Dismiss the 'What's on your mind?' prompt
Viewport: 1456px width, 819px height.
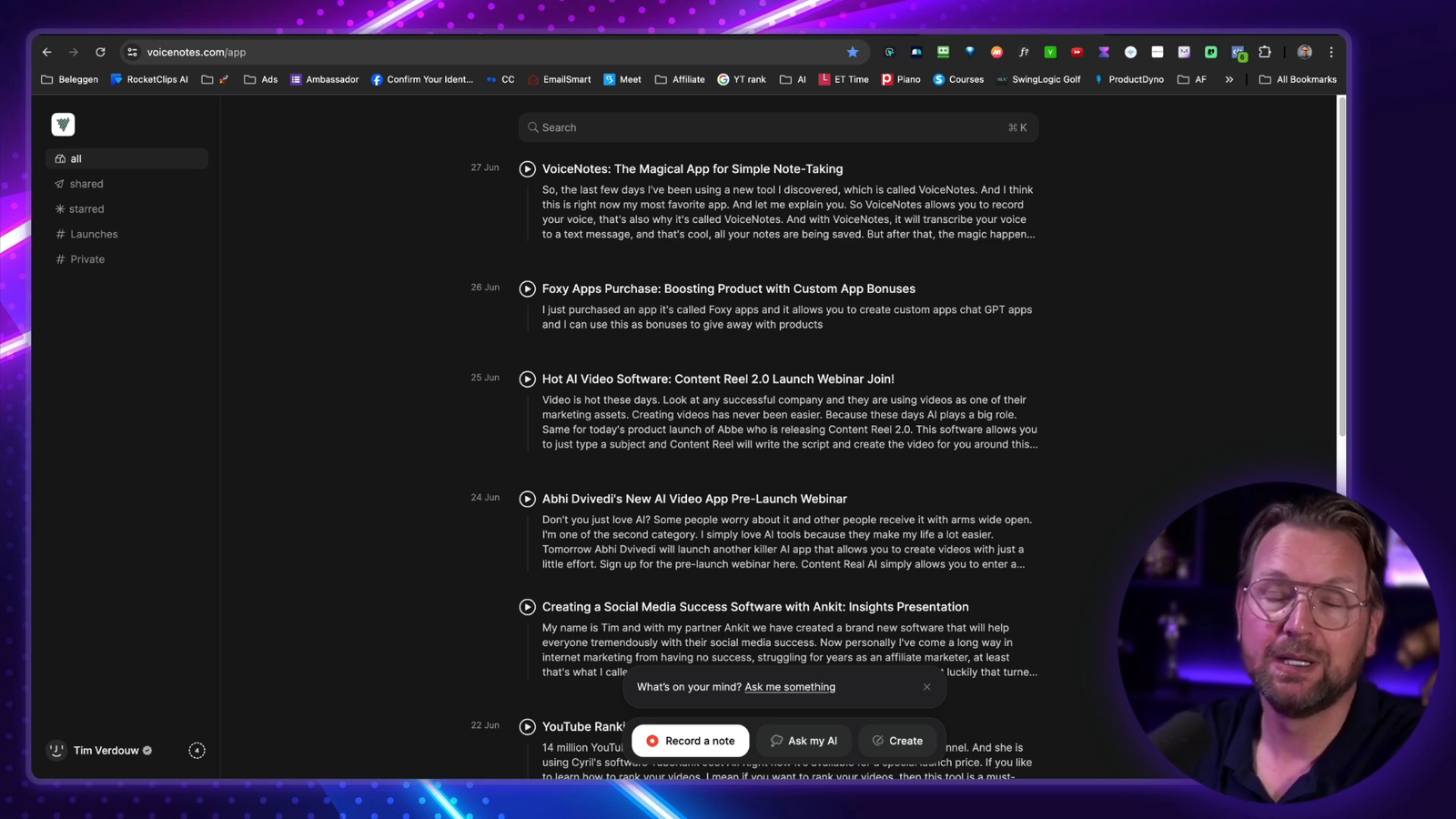(x=926, y=687)
